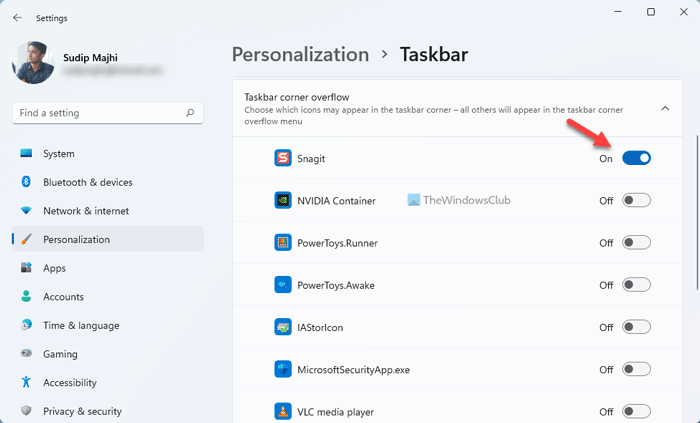Minimize the Settings window
700x423 pixels.
click(618, 12)
